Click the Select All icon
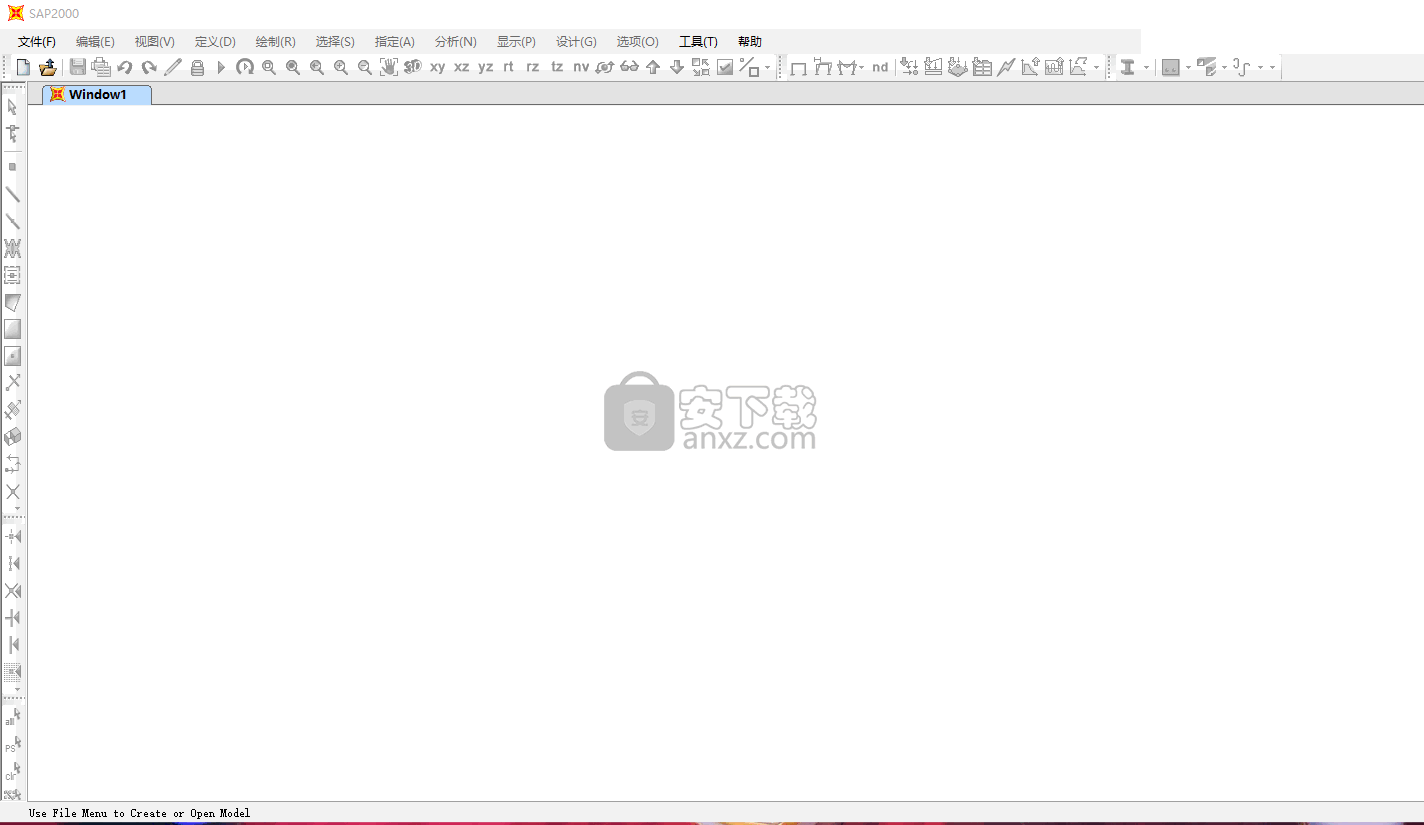1424x825 pixels. click(x=13, y=716)
